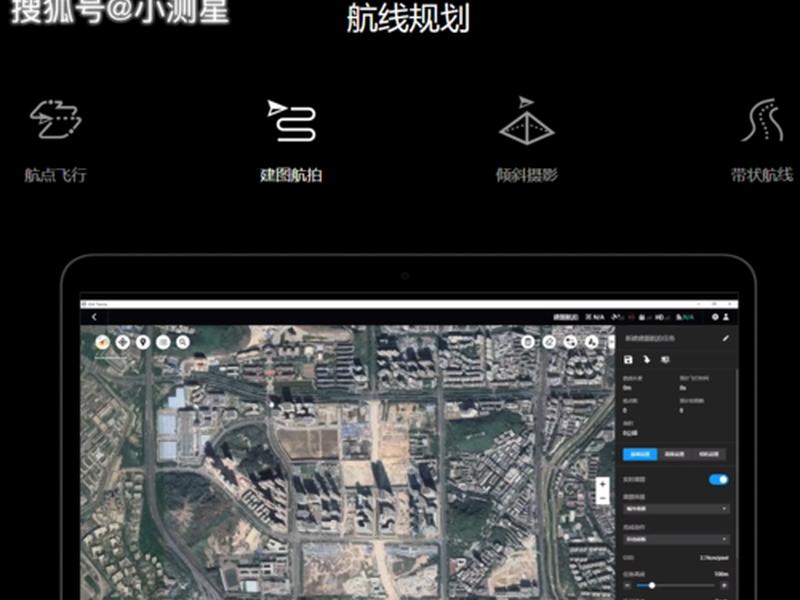Click the import icon beside save
The width and height of the screenshot is (800, 600).
(x=646, y=360)
